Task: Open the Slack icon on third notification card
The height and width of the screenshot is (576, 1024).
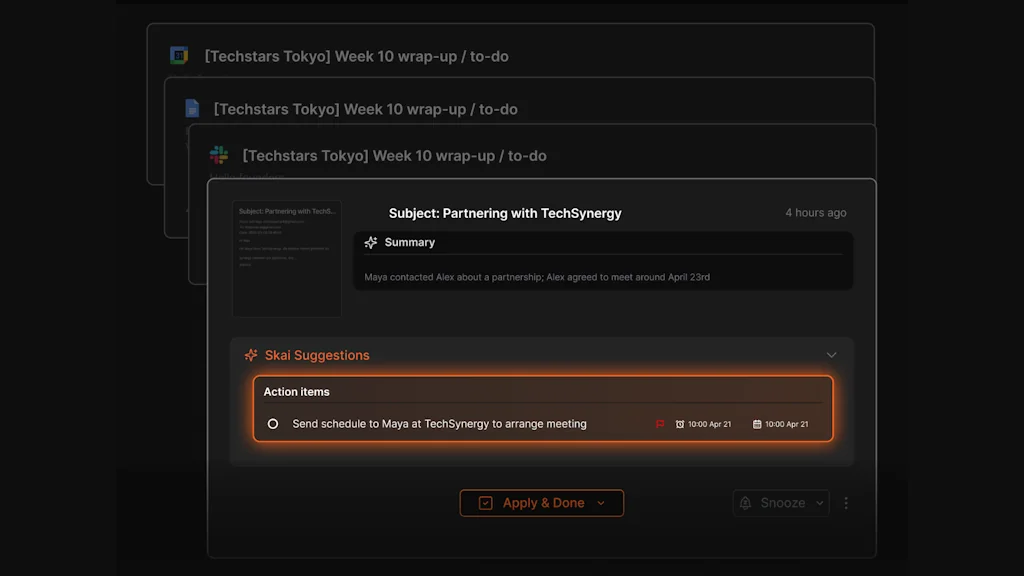Action: point(217,155)
